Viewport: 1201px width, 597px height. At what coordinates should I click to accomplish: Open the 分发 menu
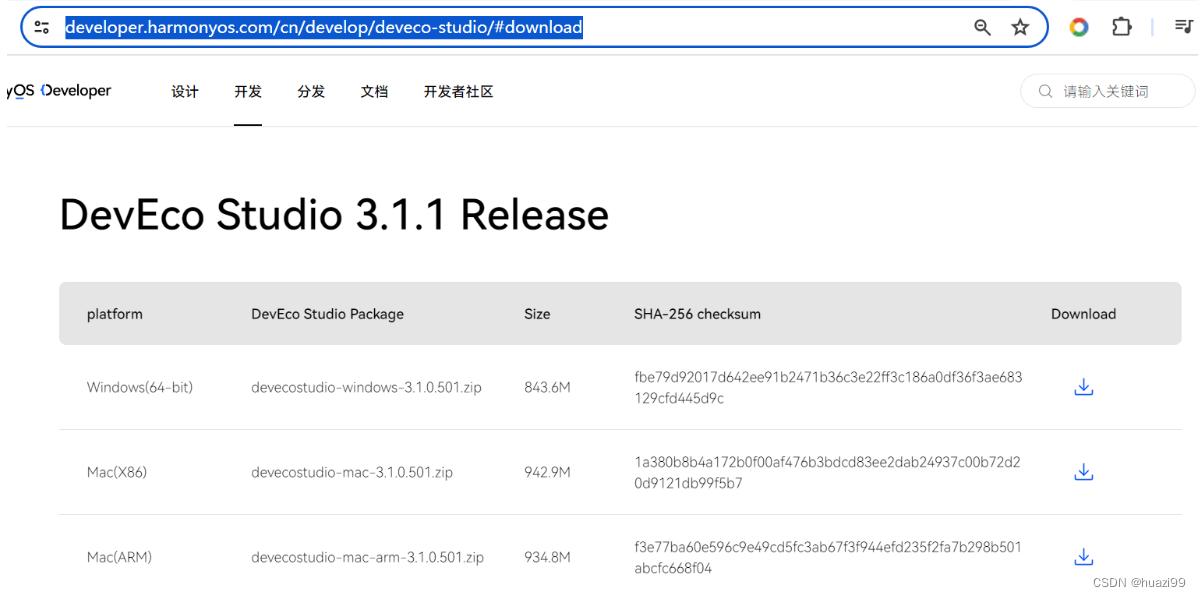(311, 91)
